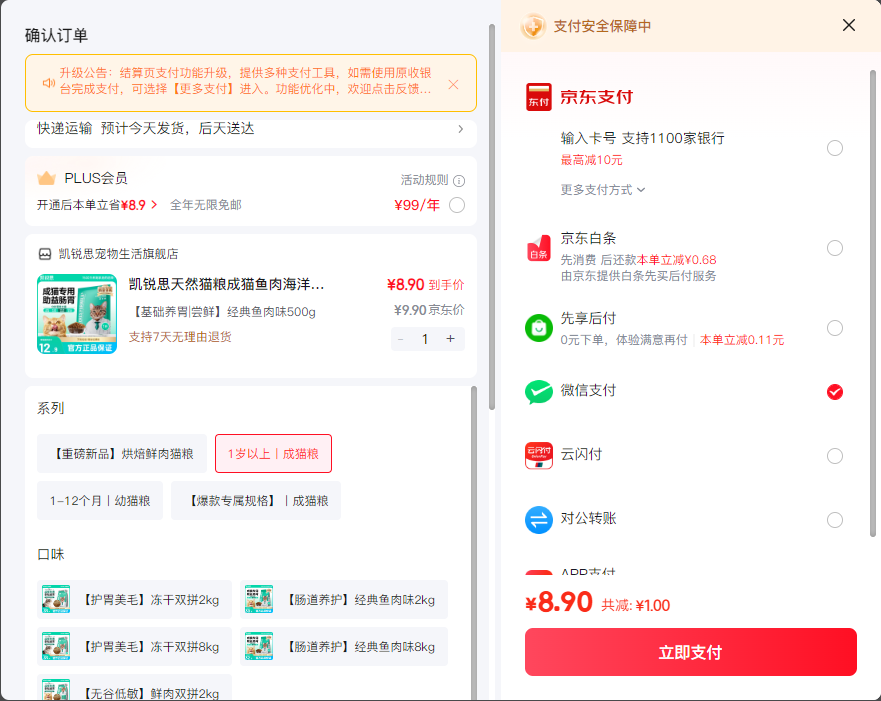Open the 活动规则 link
This screenshot has width=881, height=701.
pos(424,180)
